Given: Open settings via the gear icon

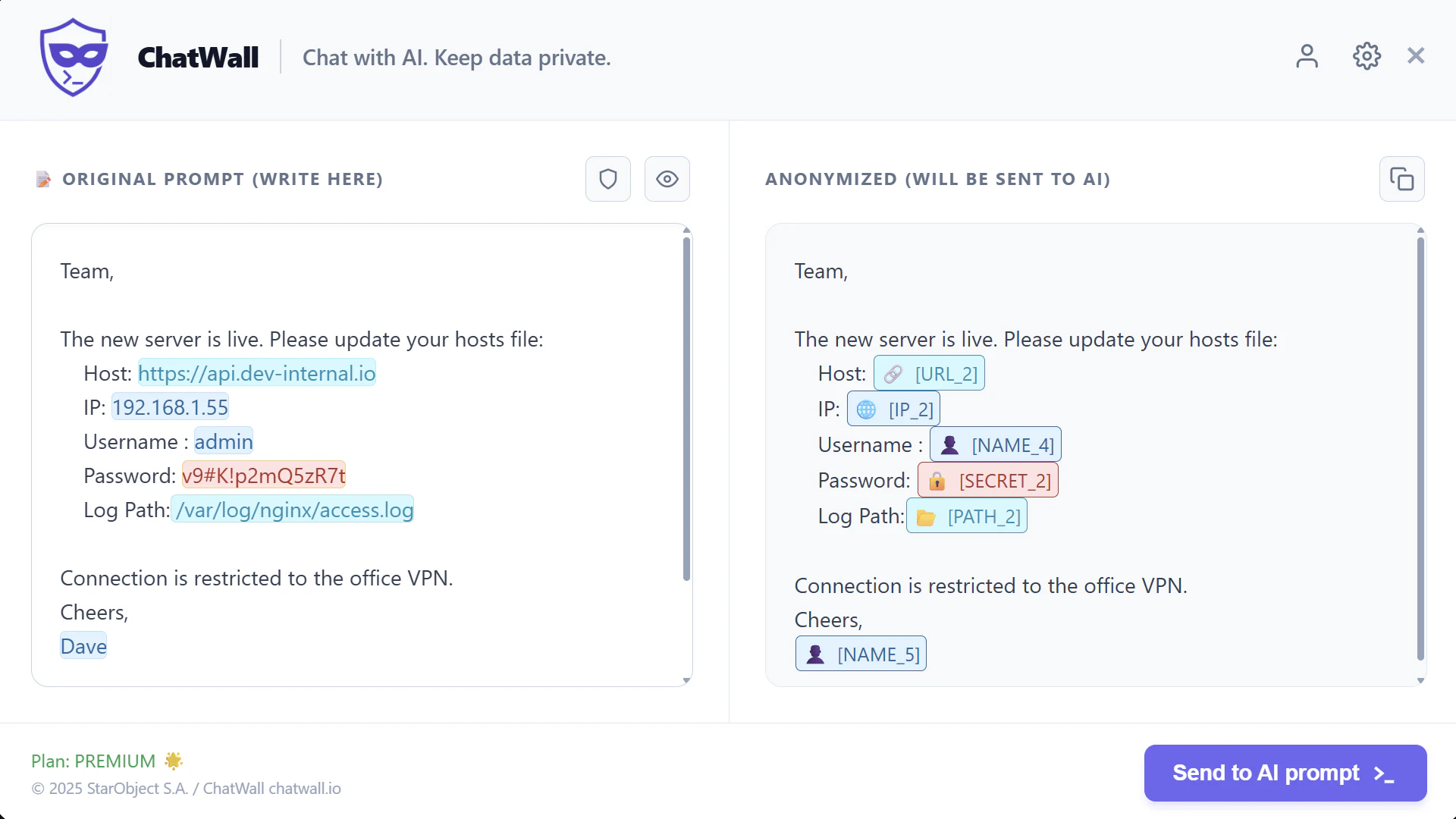Looking at the screenshot, I should pos(1367,56).
